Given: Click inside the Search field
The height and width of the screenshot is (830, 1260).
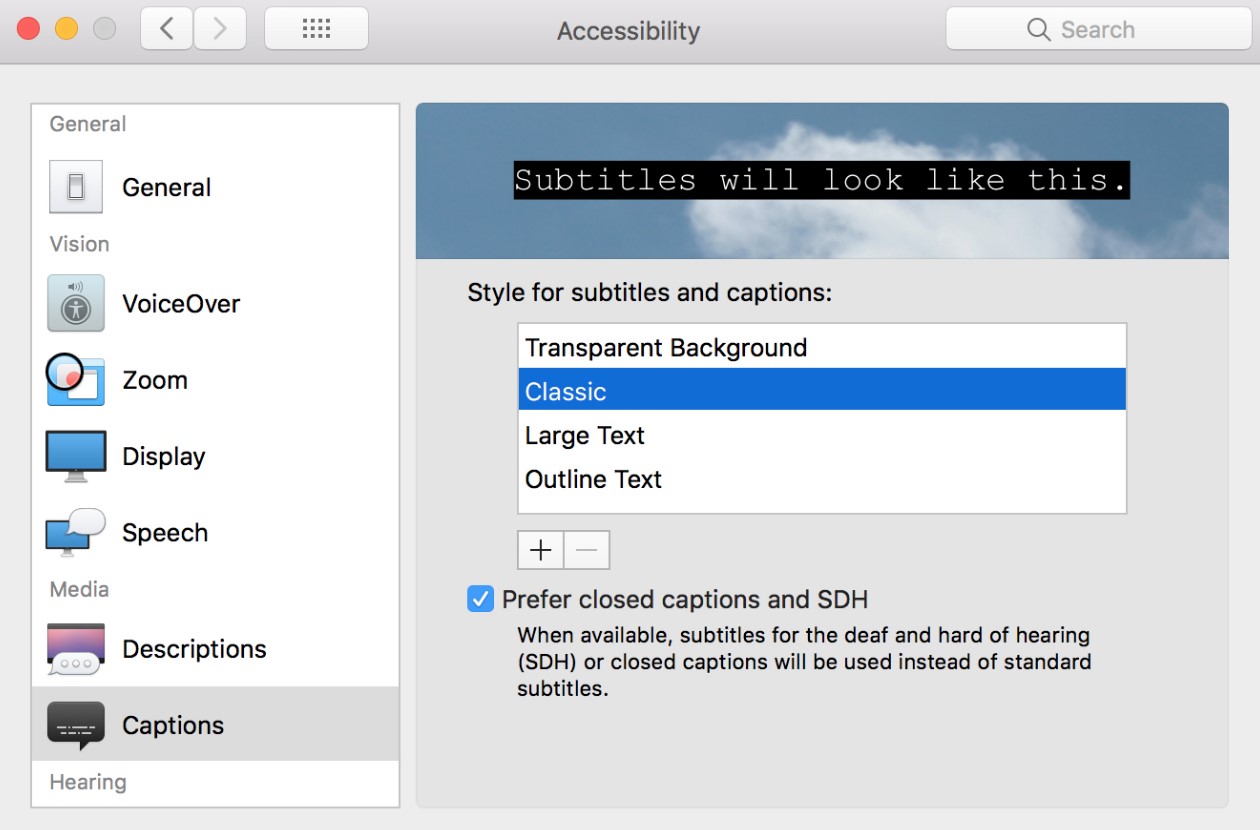Looking at the screenshot, I should click(x=1097, y=29).
